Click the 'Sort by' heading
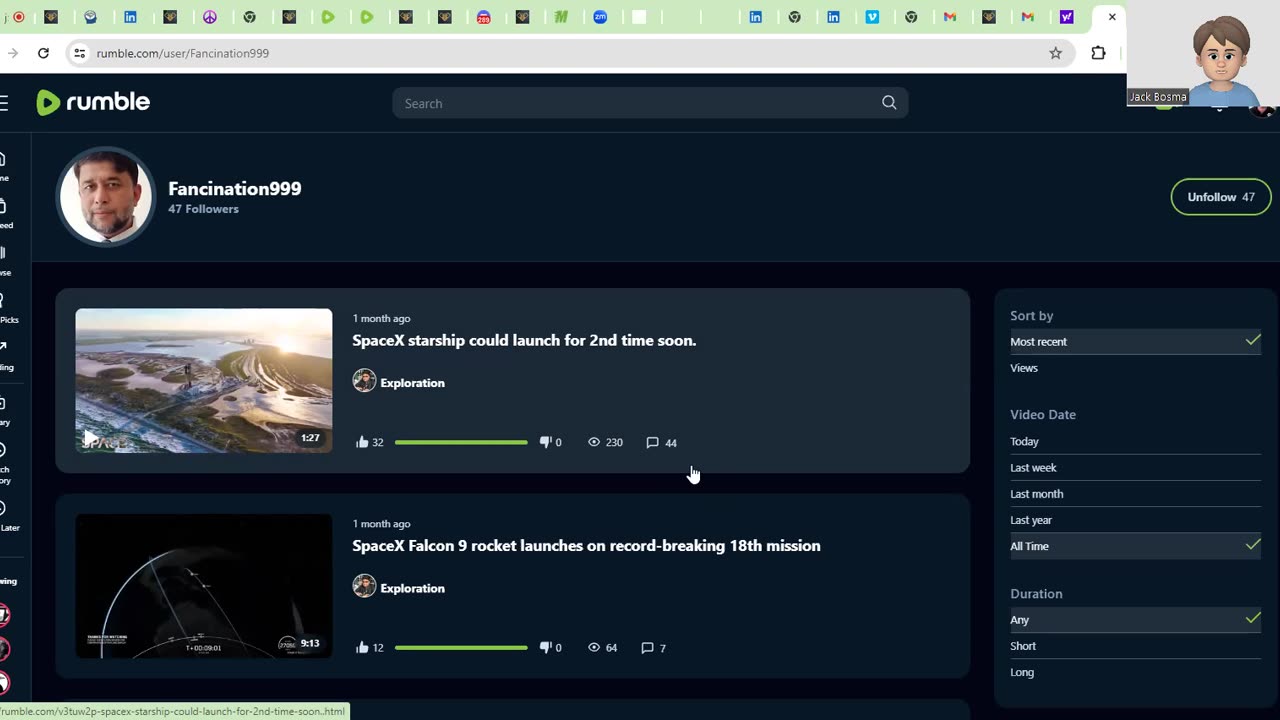Image resolution: width=1280 pixels, height=720 pixels. tap(1032, 316)
